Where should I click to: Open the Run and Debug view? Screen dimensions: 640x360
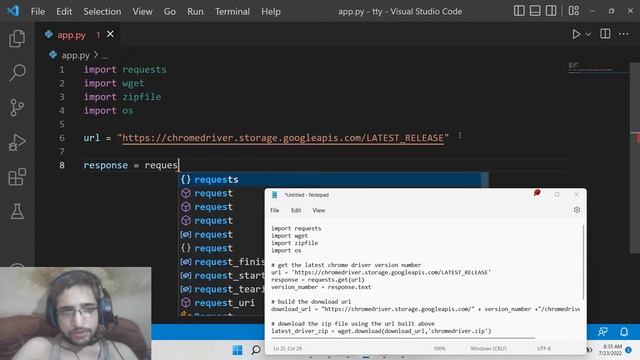tap(17, 142)
